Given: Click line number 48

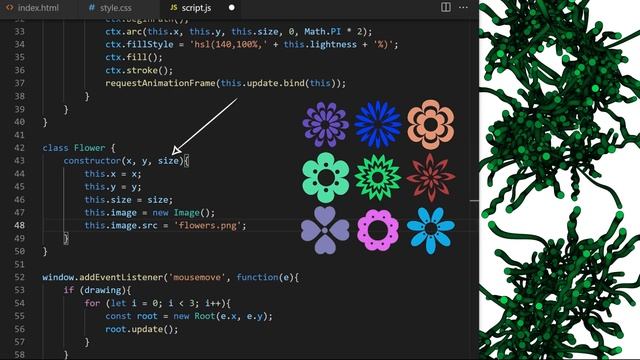Looking at the screenshot, I should [x=19, y=225].
